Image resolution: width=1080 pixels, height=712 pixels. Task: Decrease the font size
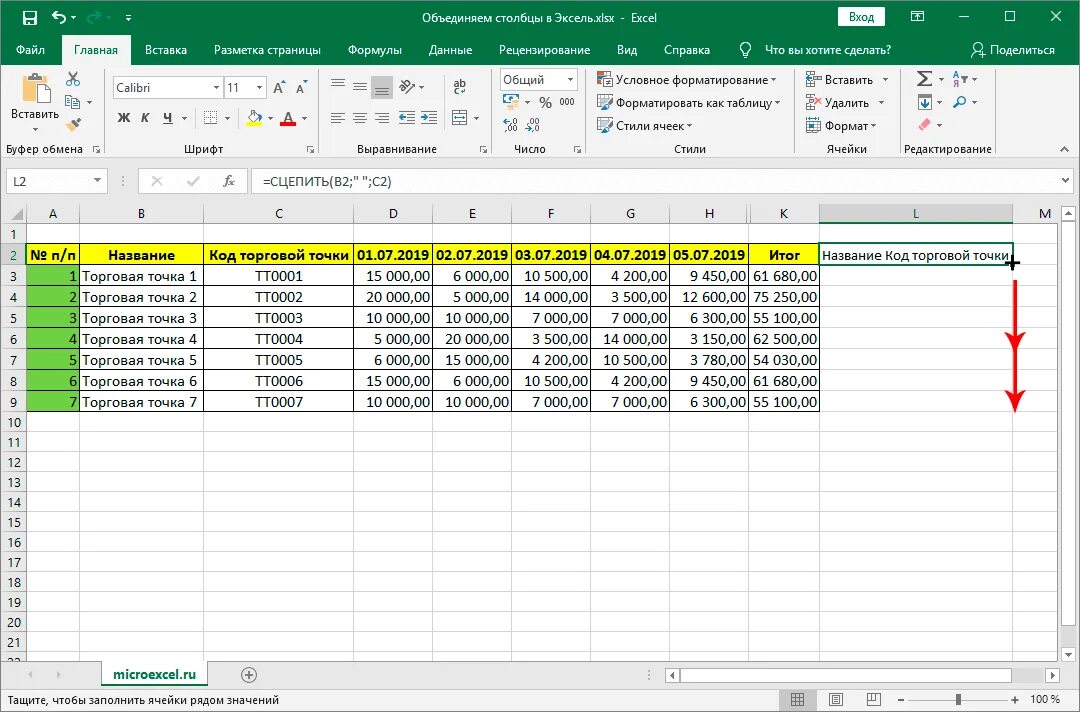(302, 87)
